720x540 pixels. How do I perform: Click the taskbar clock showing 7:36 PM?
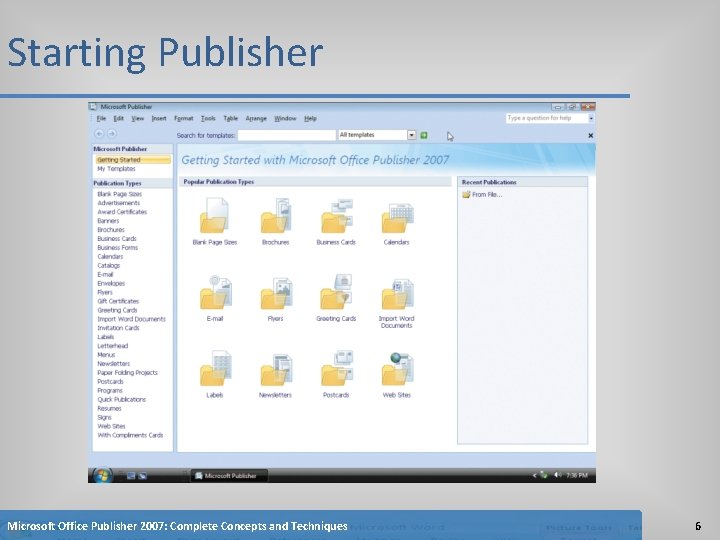coord(577,475)
